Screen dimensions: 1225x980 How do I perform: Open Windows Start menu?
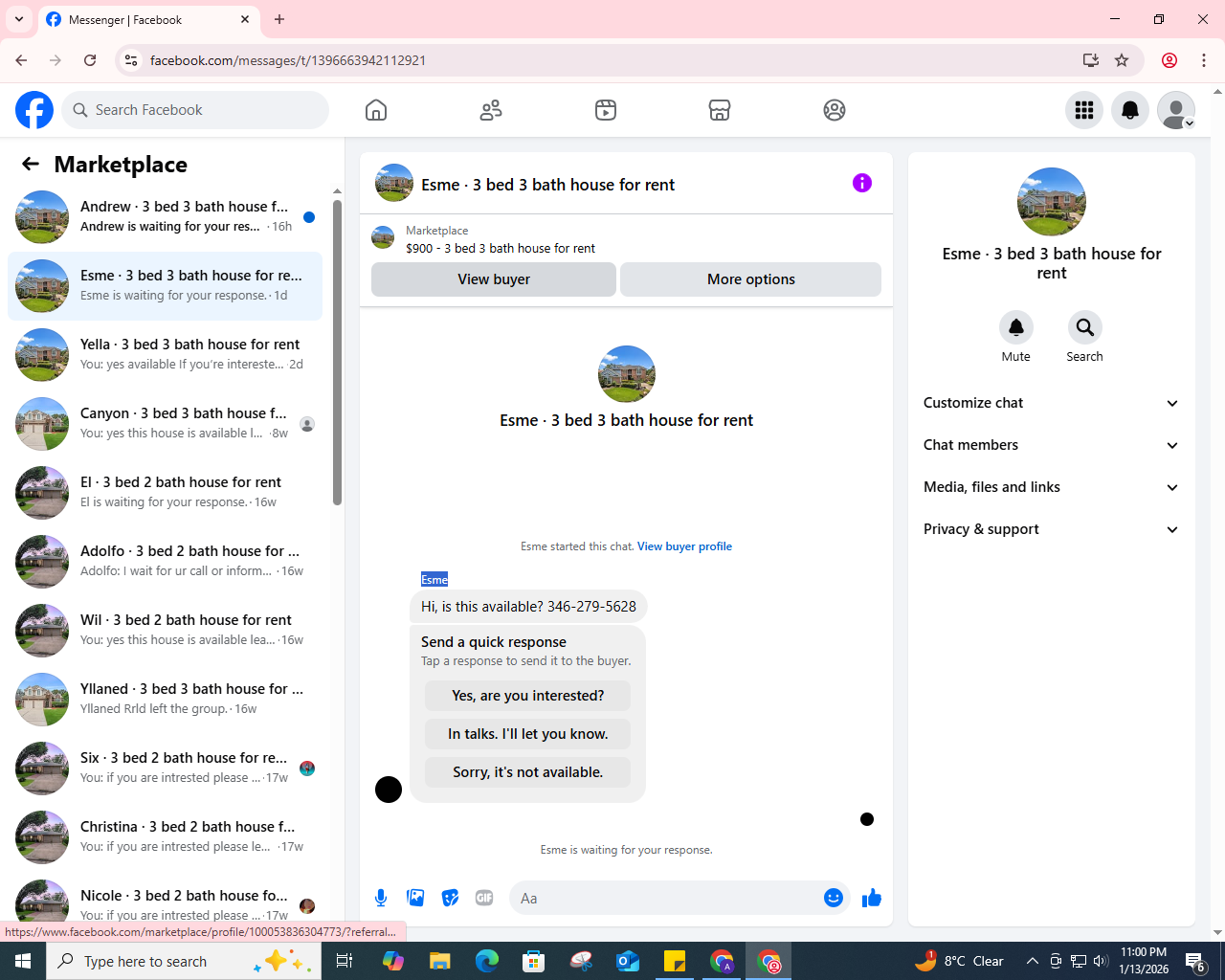[x=23, y=961]
